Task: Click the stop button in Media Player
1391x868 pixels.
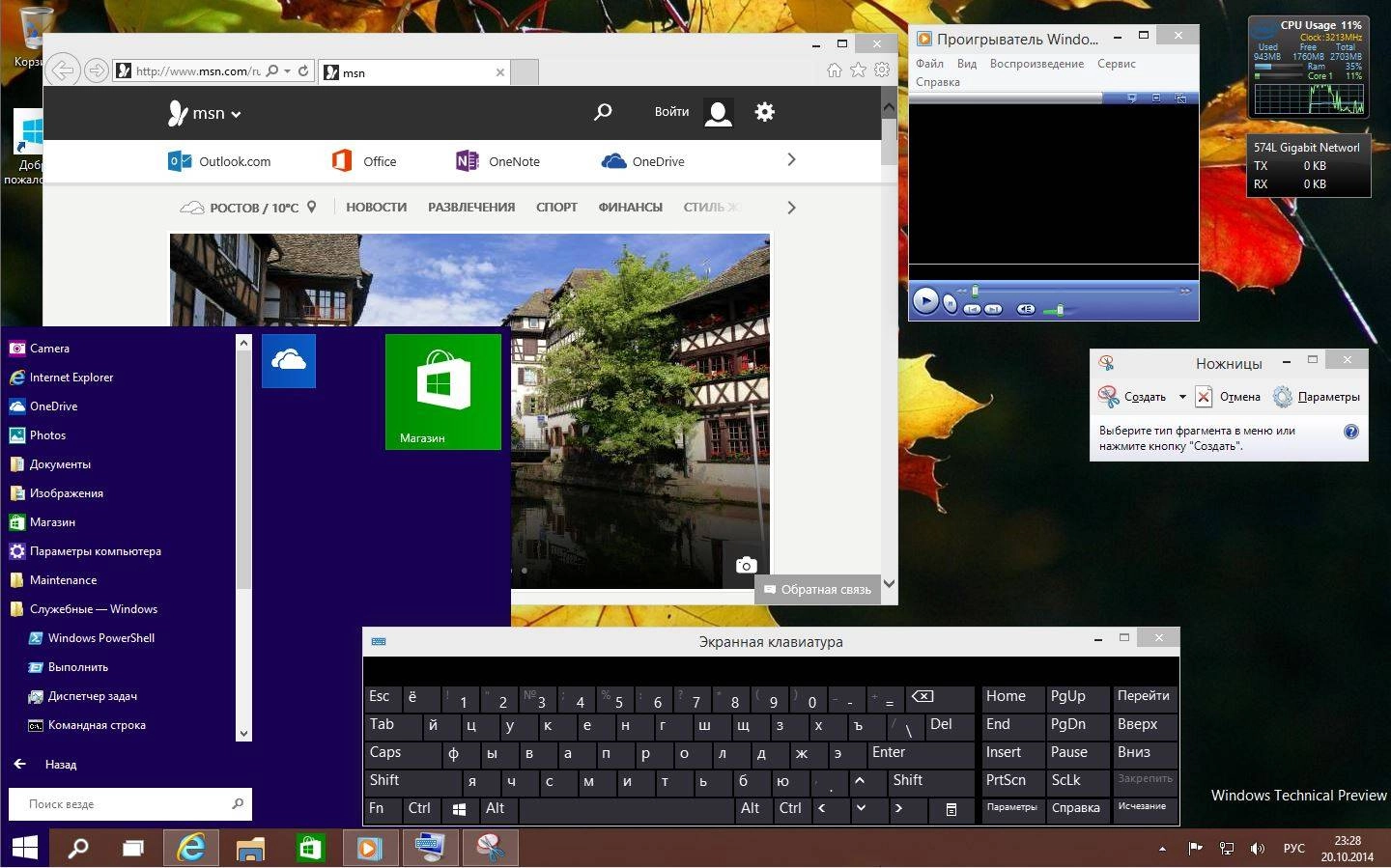Action: [x=951, y=305]
